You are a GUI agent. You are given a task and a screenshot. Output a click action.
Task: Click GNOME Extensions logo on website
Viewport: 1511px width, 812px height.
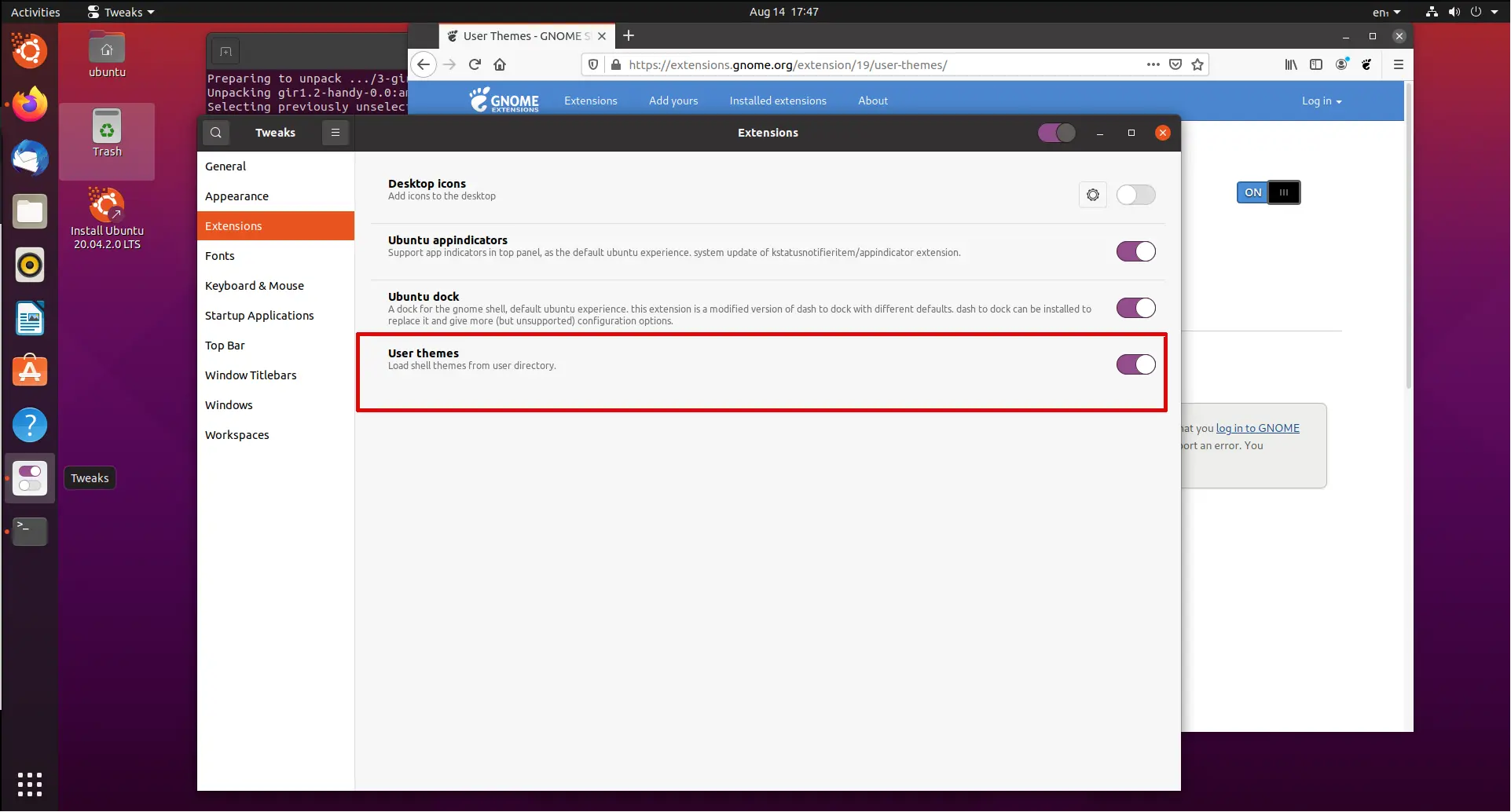504,100
